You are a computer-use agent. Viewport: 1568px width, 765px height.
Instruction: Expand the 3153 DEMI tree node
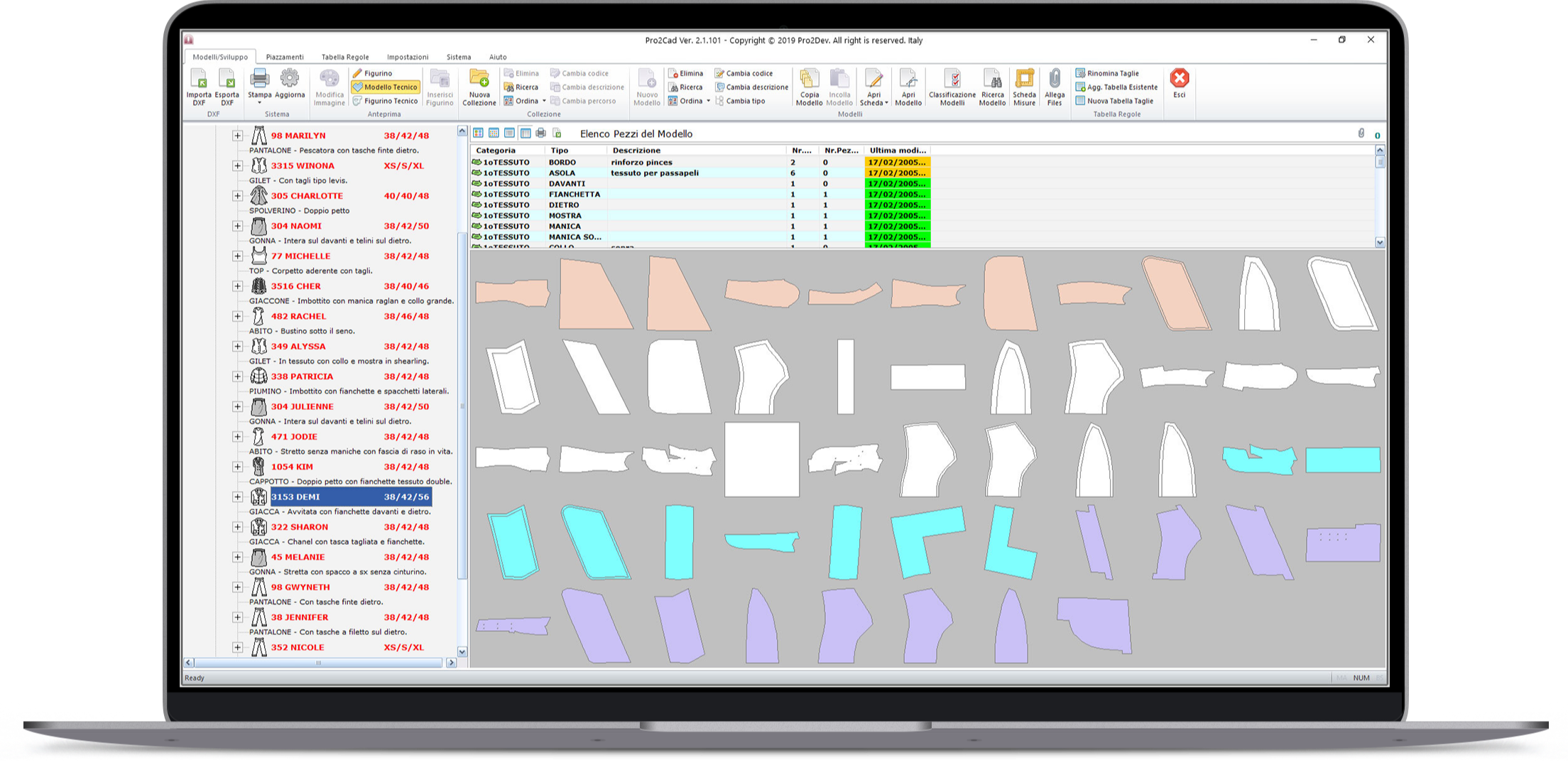point(238,497)
